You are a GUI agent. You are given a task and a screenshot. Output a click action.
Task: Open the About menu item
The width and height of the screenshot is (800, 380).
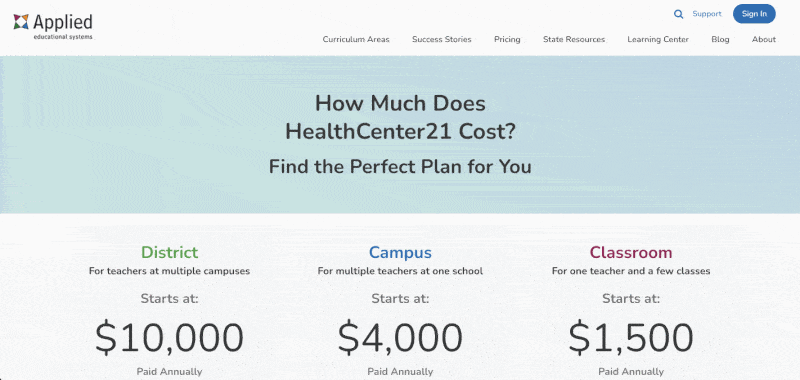(763, 39)
